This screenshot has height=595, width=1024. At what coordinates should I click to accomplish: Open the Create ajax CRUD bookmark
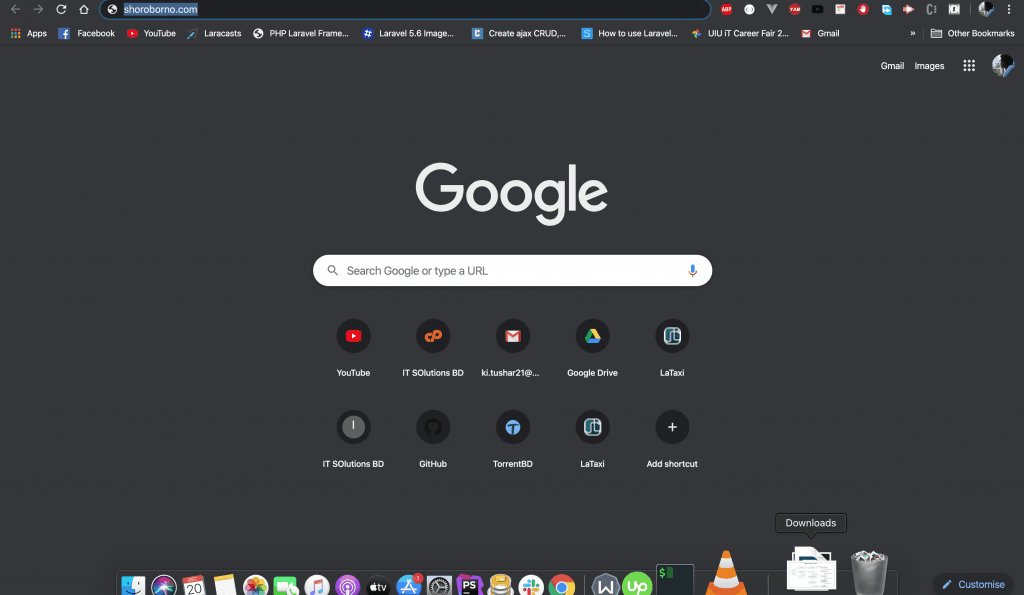[519, 33]
